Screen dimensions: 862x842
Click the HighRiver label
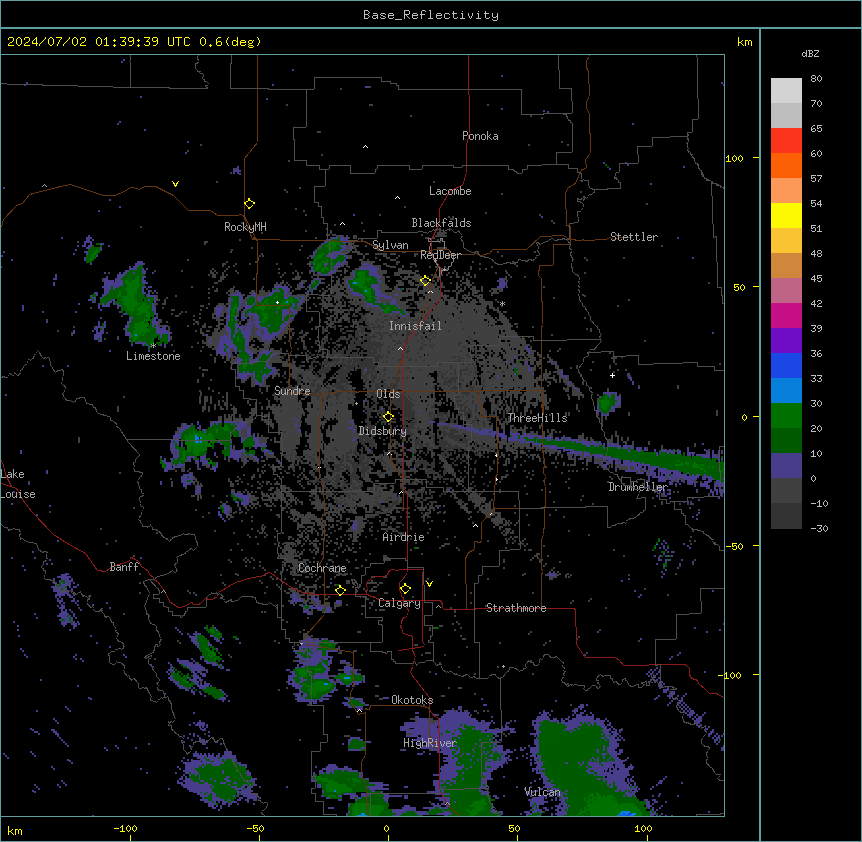tap(430, 743)
